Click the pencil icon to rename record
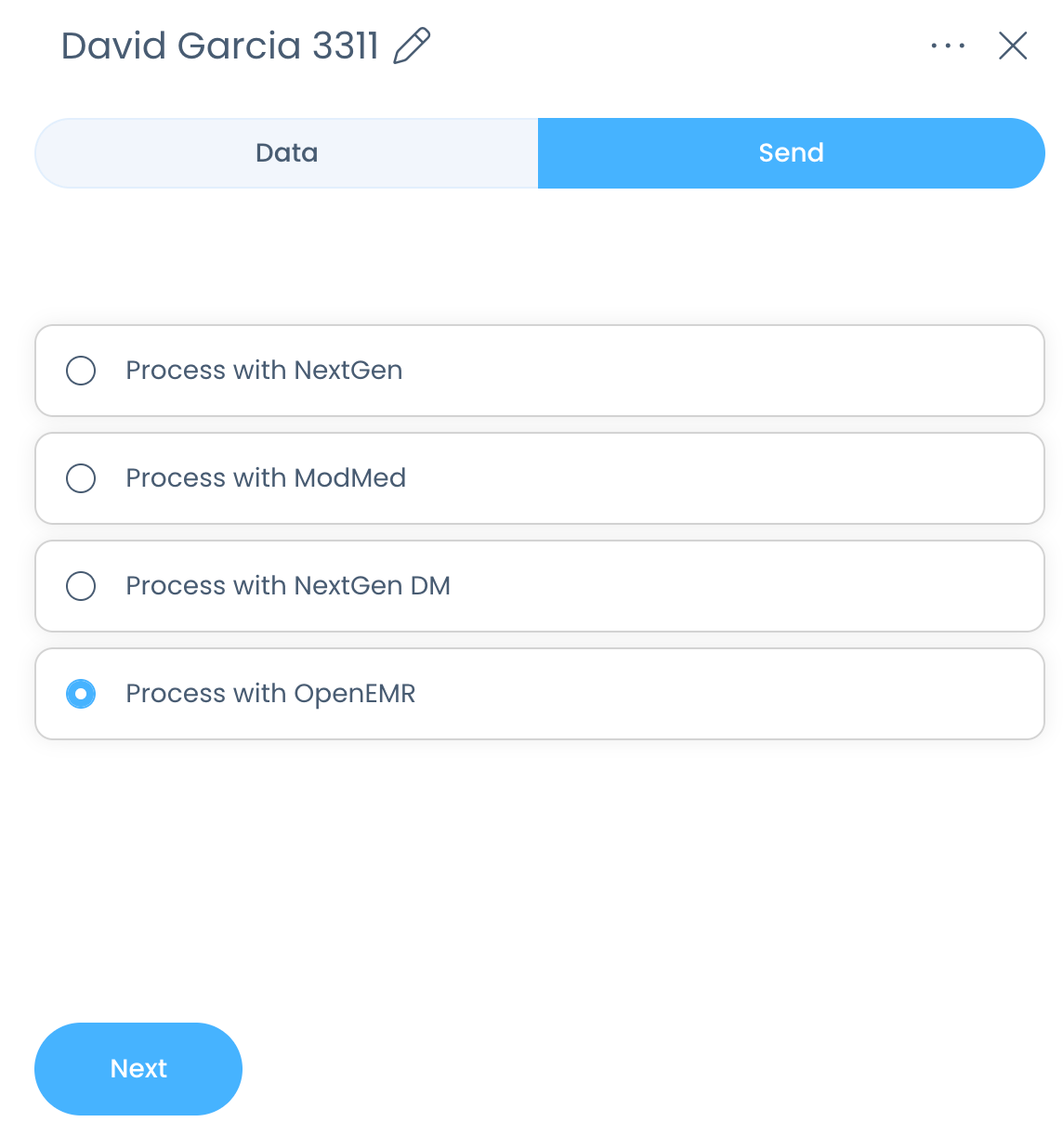The image size is (1063, 1148). tap(412, 46)
